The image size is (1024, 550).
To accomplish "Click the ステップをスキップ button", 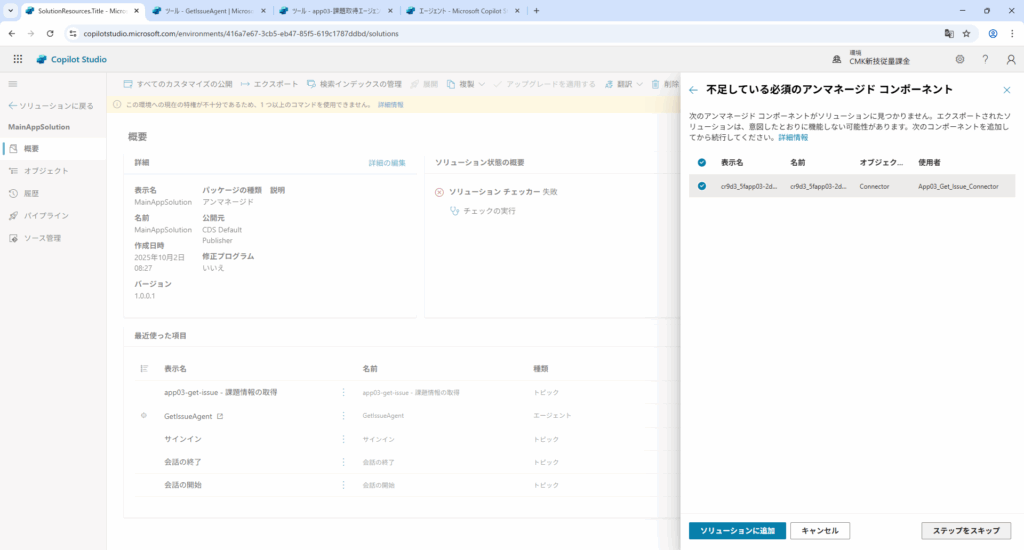I will tap(965, 530).
